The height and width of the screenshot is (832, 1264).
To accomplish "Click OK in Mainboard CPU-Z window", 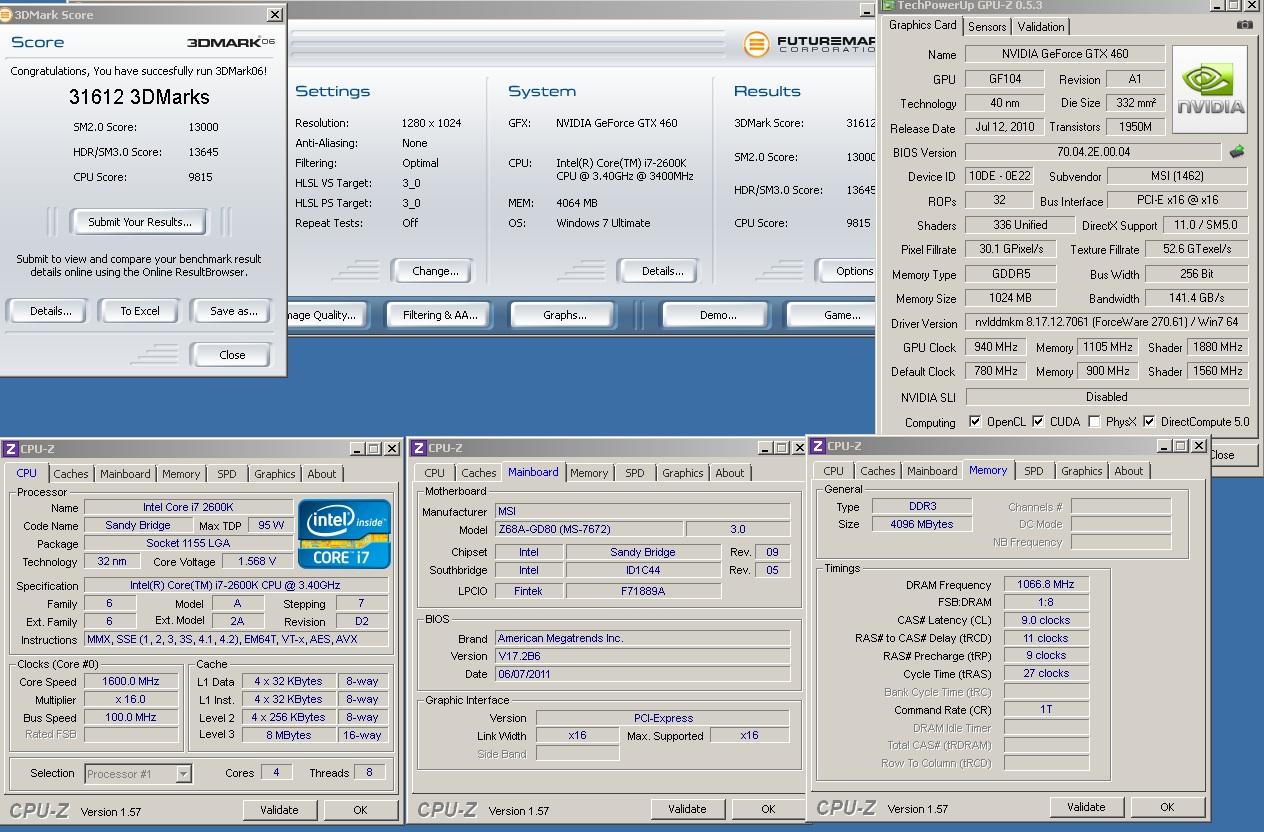I will [x=768, y=809].
